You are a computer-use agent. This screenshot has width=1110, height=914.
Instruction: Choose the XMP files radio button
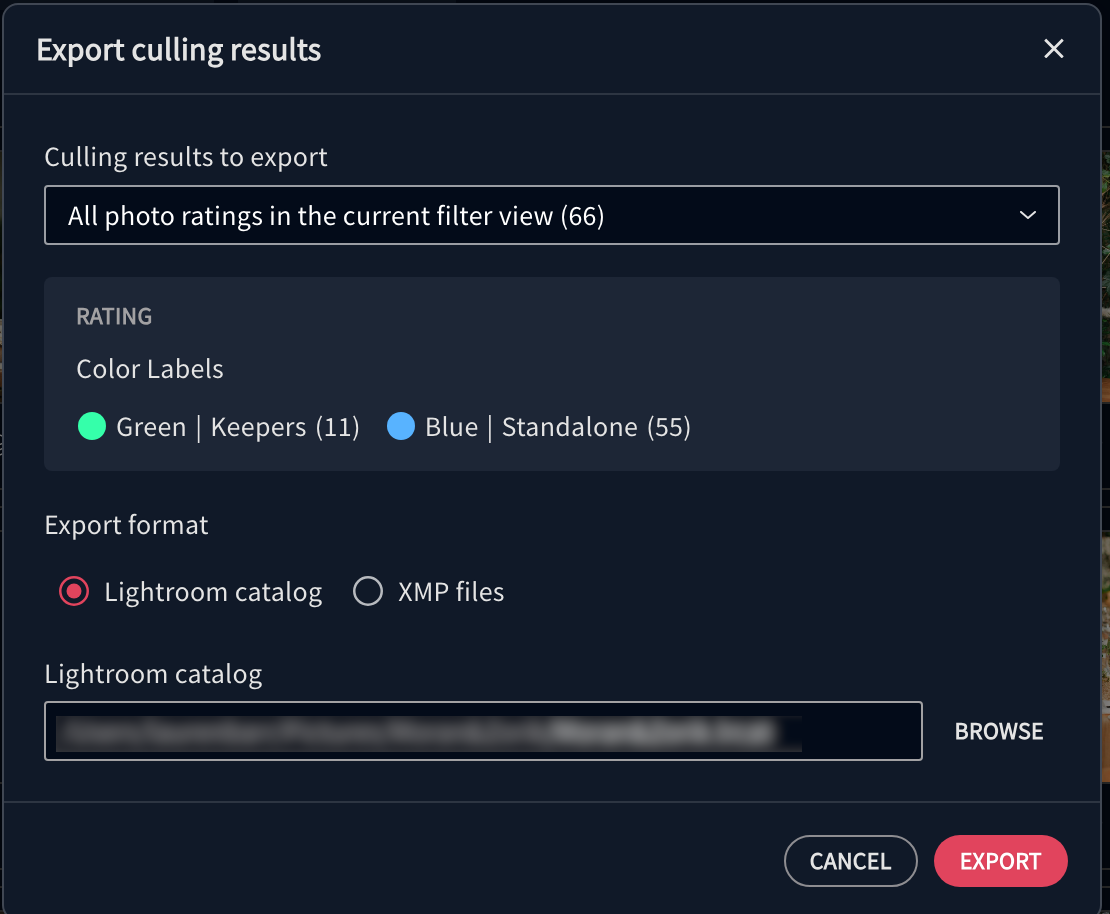[x=368, y=591]
